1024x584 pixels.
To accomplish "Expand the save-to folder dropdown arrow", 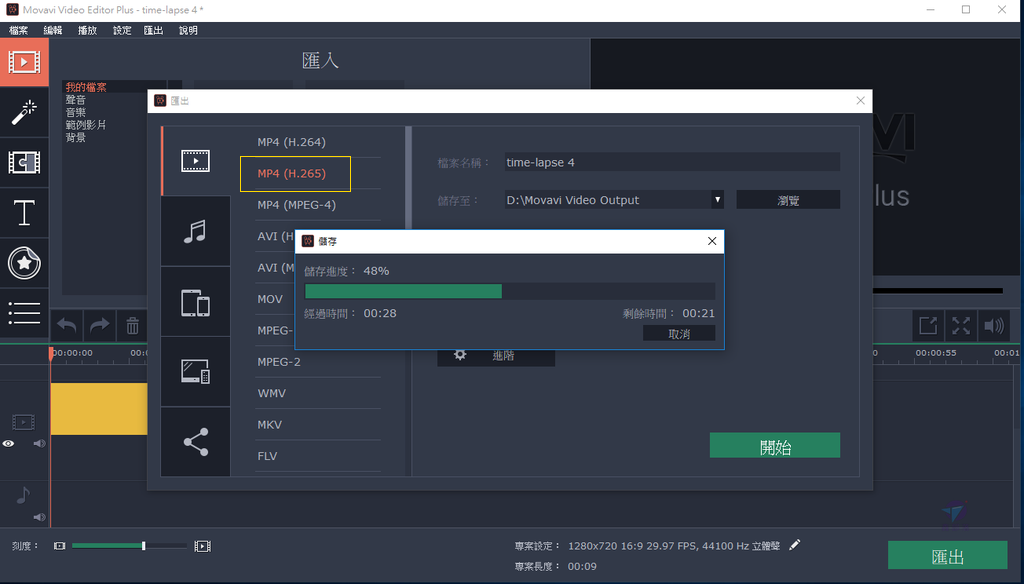I will click(718, 200).
